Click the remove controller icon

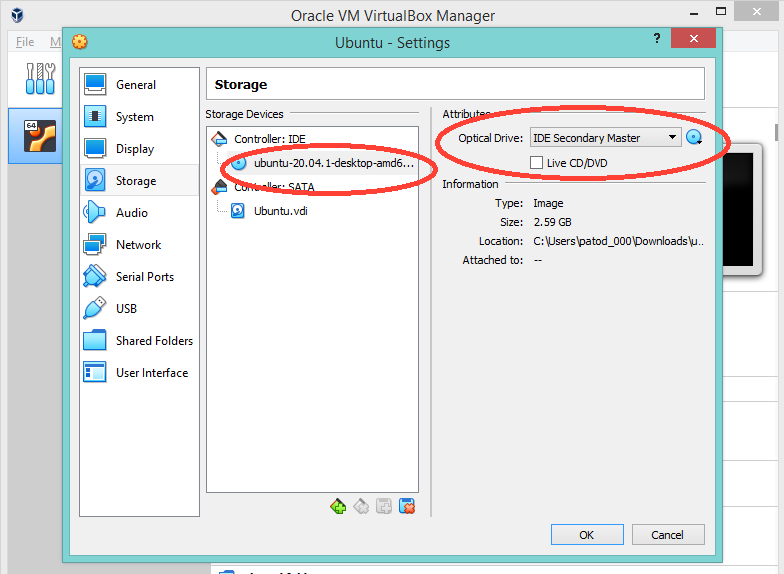361,506
